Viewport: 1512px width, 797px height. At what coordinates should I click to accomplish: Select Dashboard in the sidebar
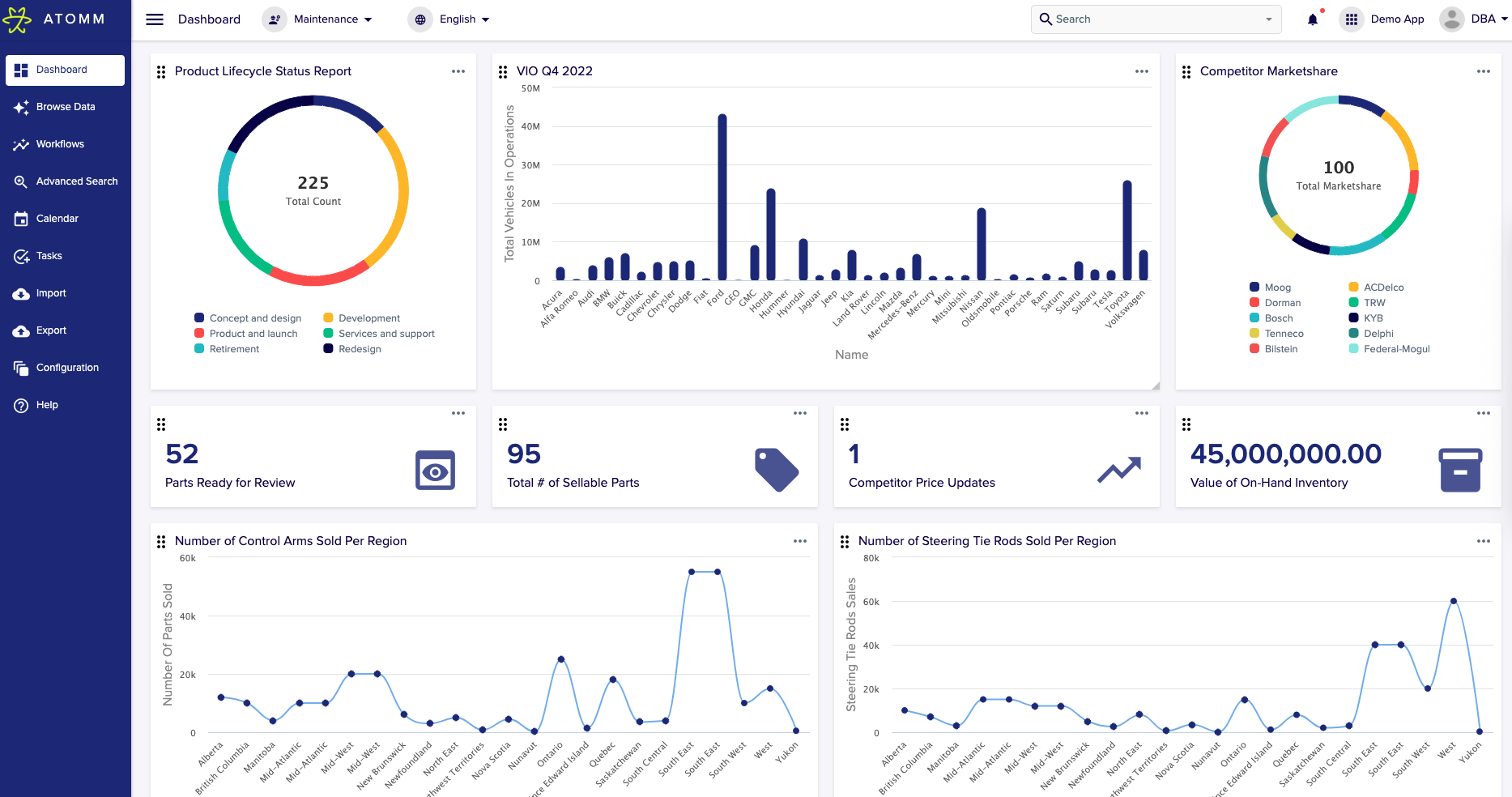click(62, 70)
